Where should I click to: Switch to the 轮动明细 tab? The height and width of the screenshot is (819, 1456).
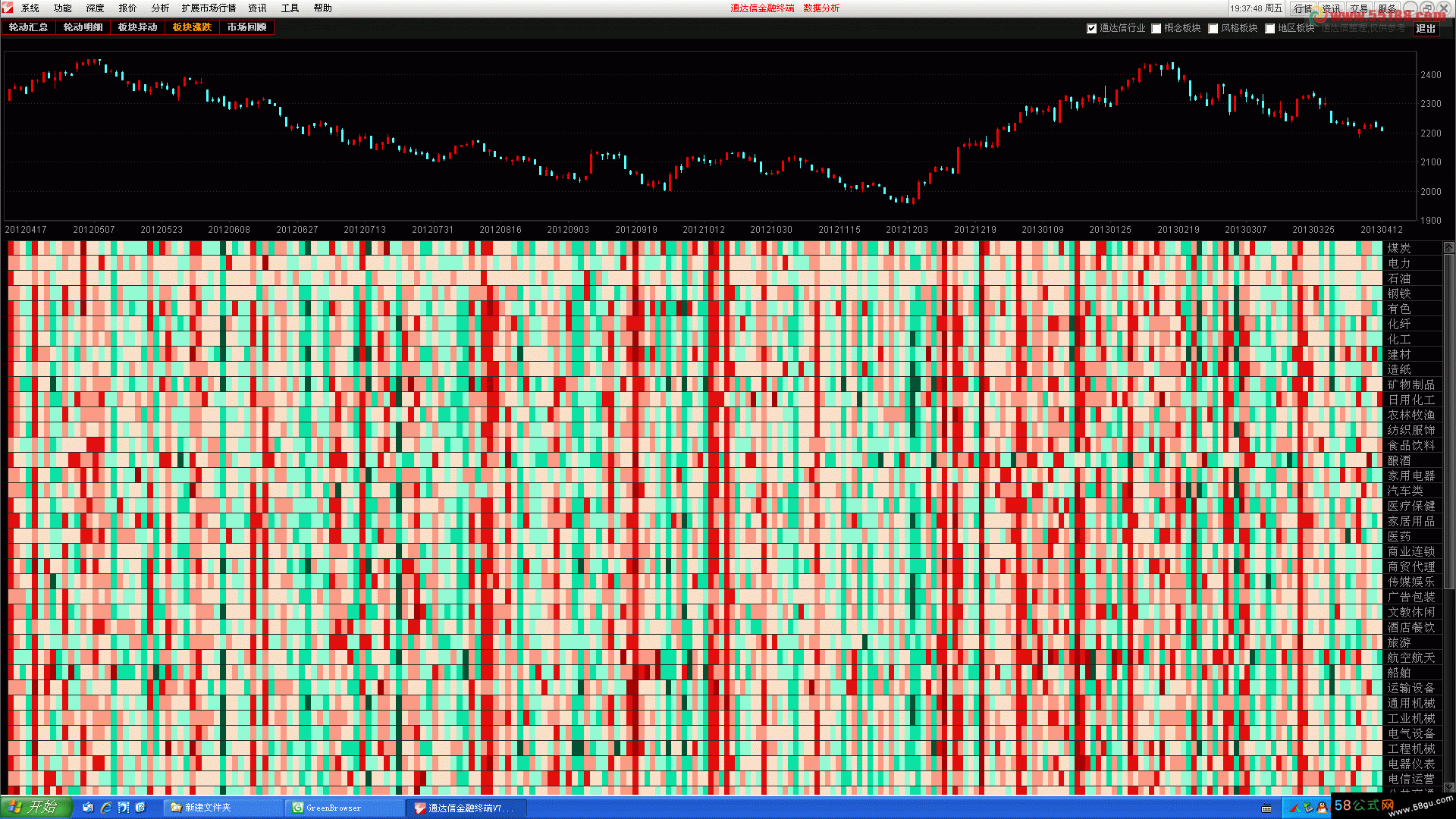click(83, 27)
